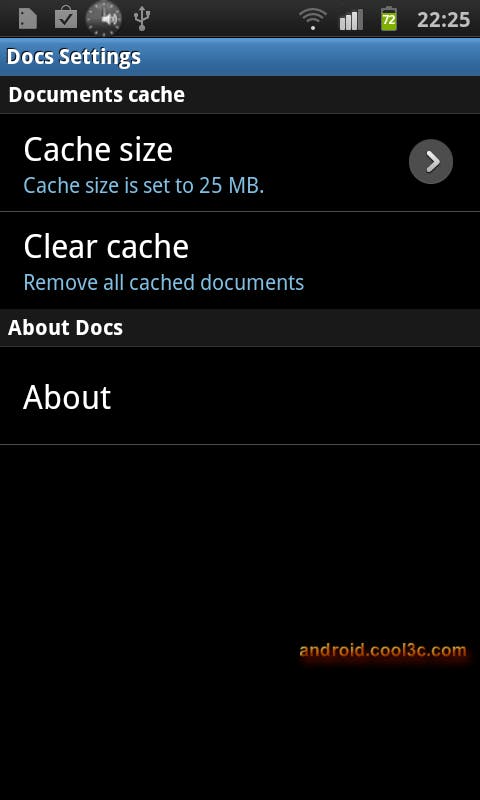The width and height of the screenshot is (480, 800).
Task: Tap 'Remove all cached documents' subtitle
Action: [x=164, y=283]
